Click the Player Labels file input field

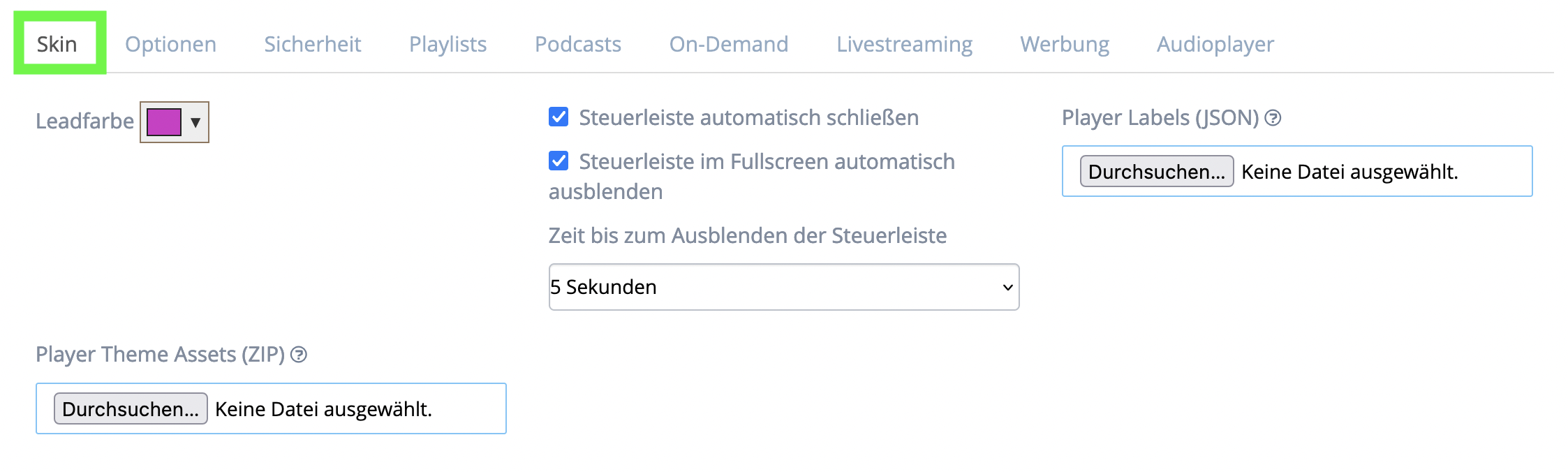point(1297,171)
